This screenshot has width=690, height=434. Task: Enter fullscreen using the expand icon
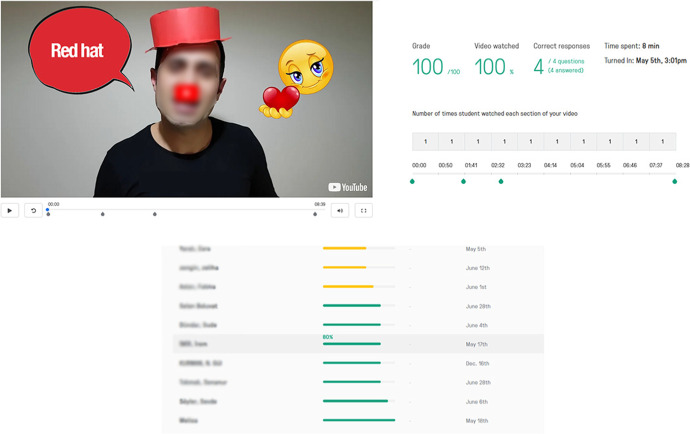[364, 211]
